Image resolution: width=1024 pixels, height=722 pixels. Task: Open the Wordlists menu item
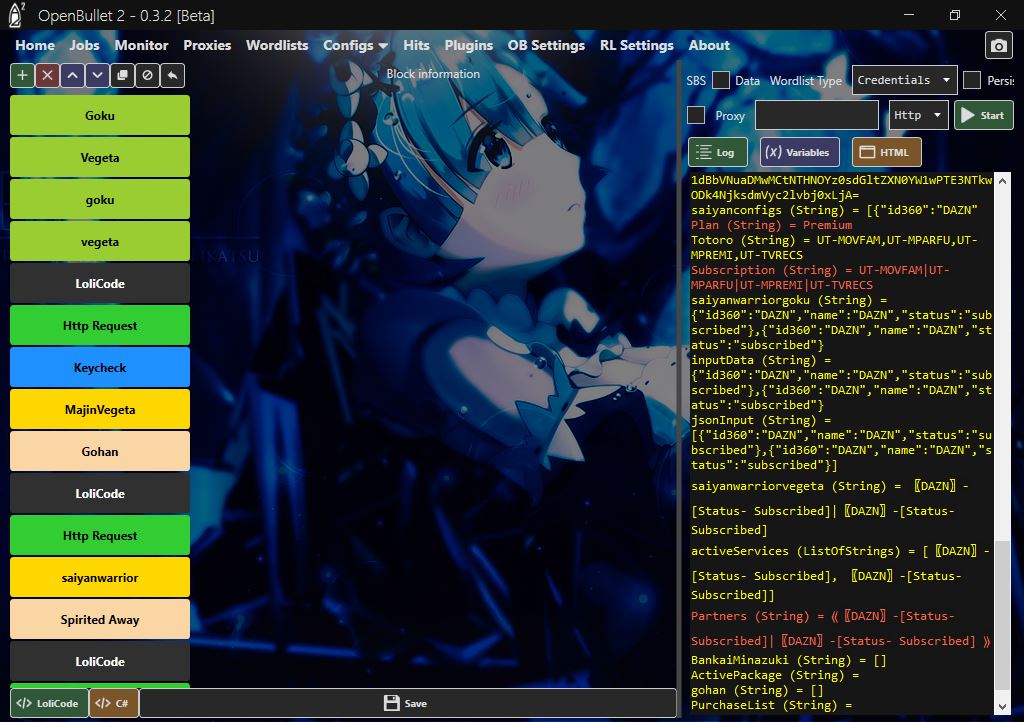pos(277,45)
